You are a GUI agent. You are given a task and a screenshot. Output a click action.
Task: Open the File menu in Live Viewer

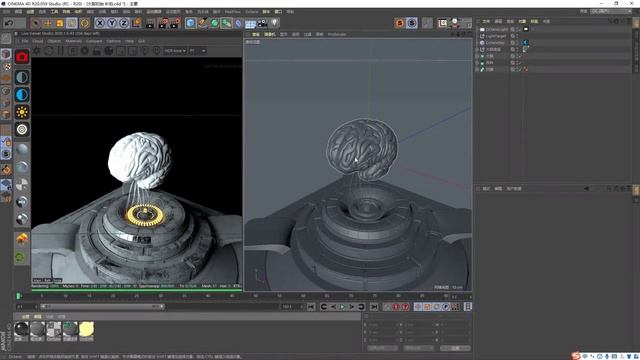click(x=25, y=41)
